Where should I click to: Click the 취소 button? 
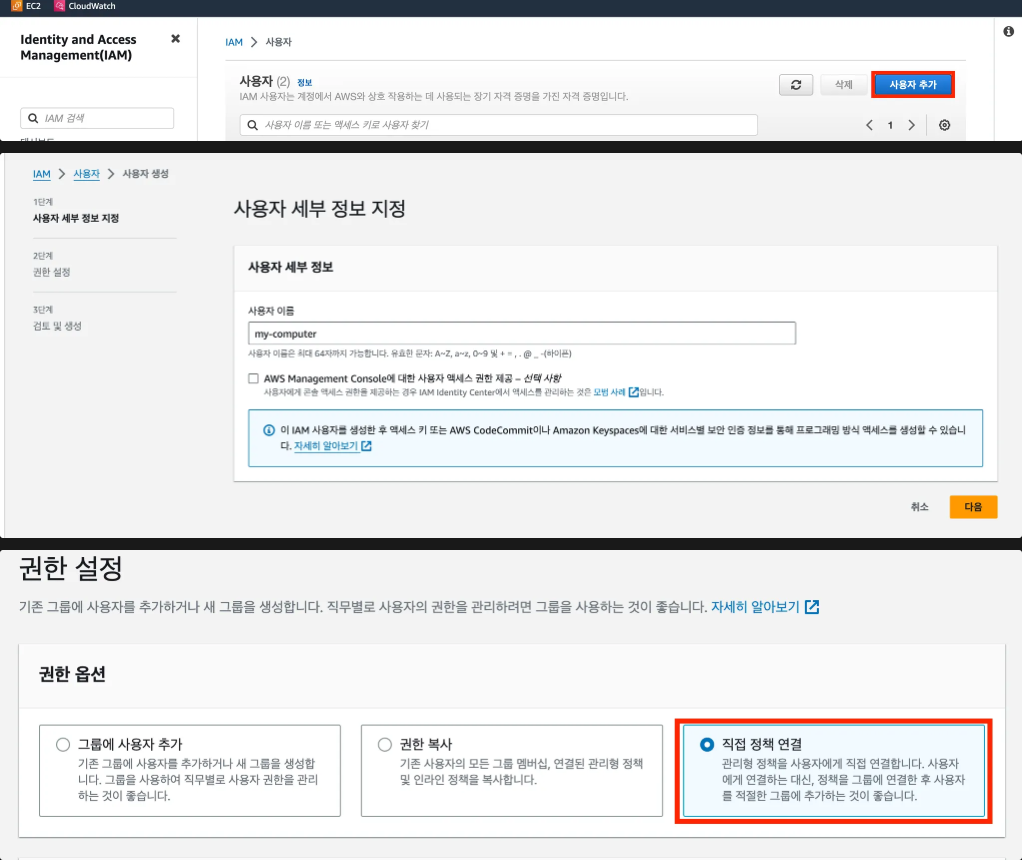click(919, 507)
